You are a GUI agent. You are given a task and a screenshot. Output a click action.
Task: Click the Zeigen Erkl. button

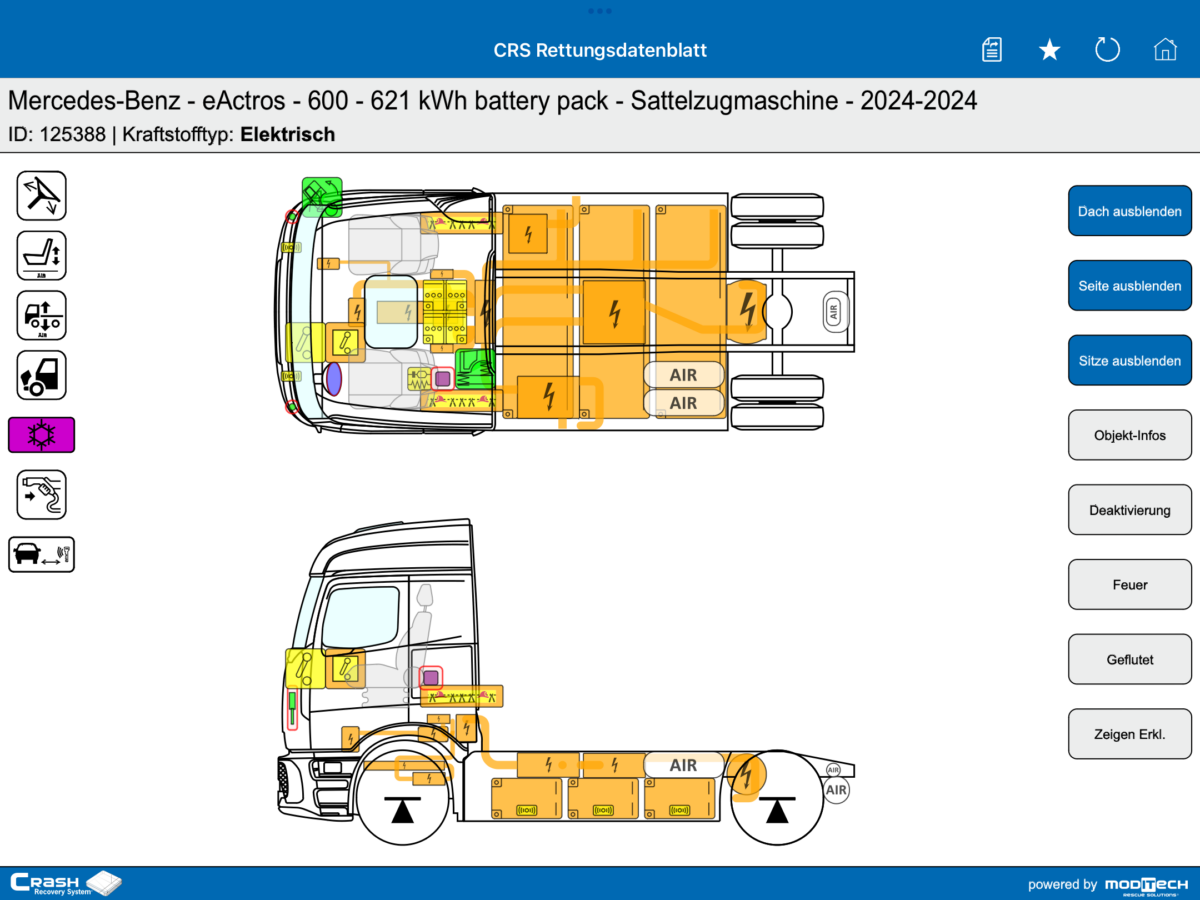(x=1130, y=734)
